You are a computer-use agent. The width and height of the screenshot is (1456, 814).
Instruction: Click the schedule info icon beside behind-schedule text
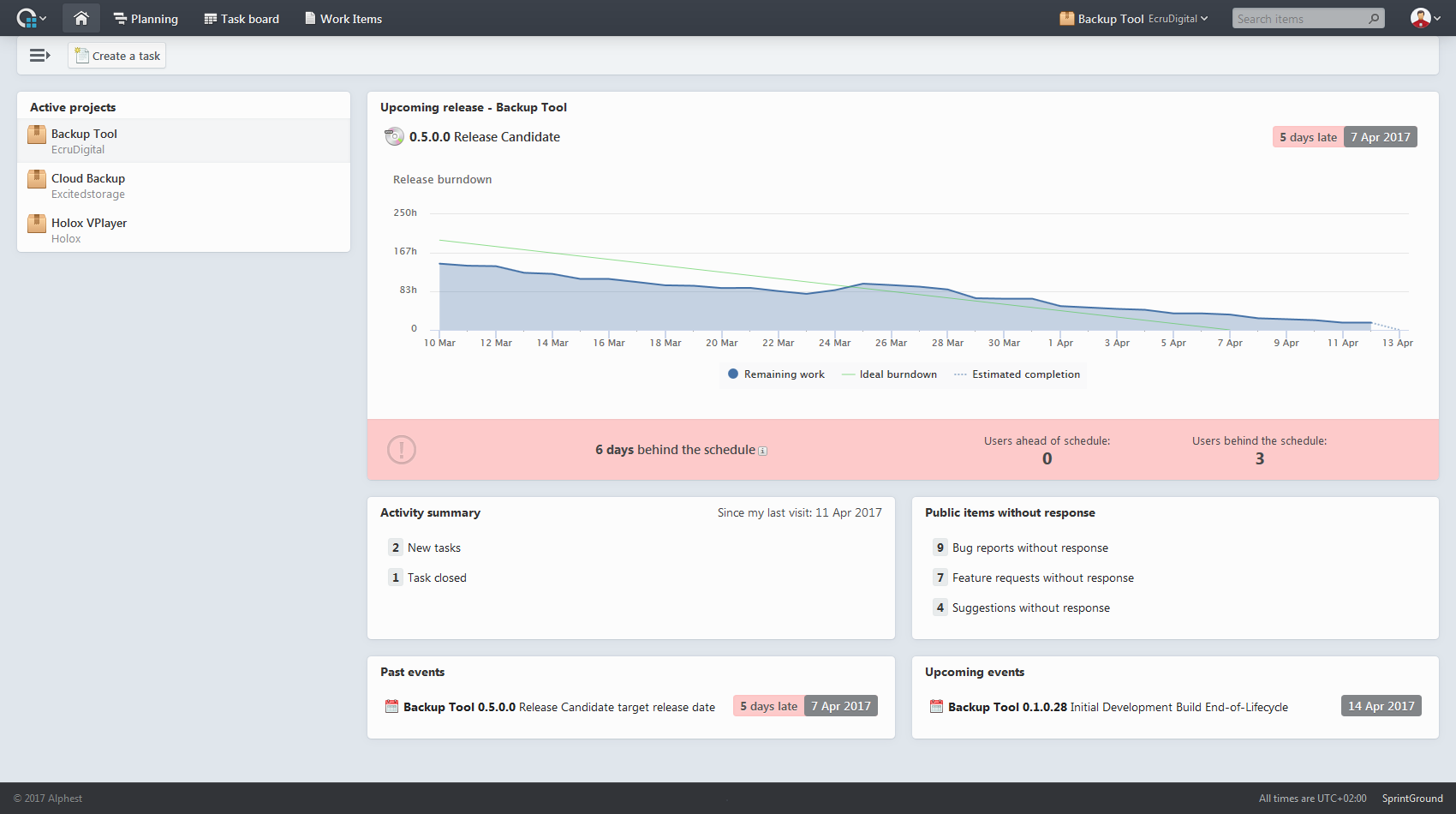tap(763, 451)
